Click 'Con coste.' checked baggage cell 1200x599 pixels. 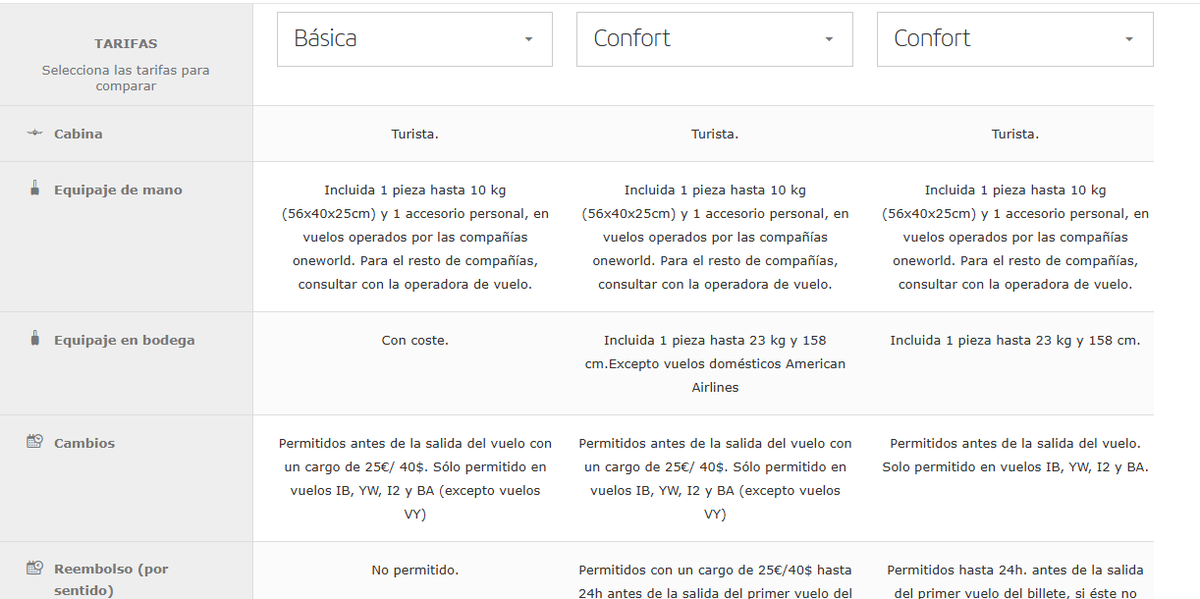[x=415, y=340]
